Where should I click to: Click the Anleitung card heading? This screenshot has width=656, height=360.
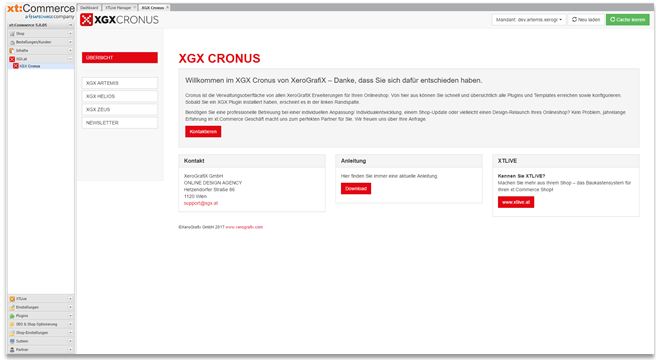(x=354, y=161)
